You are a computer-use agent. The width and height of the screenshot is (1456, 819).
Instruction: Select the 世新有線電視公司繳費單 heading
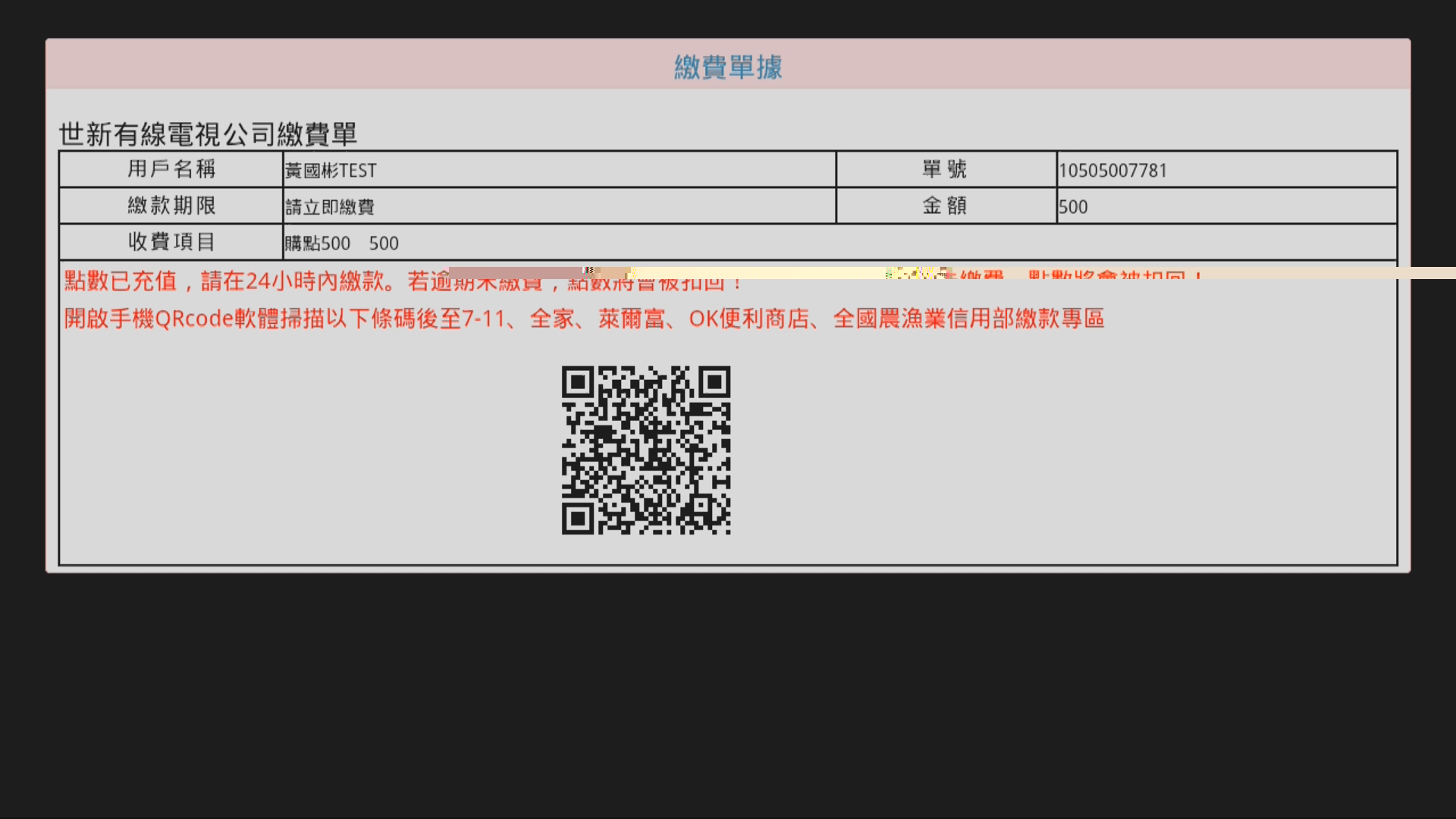pyautogui.click(x=208, y=134)
